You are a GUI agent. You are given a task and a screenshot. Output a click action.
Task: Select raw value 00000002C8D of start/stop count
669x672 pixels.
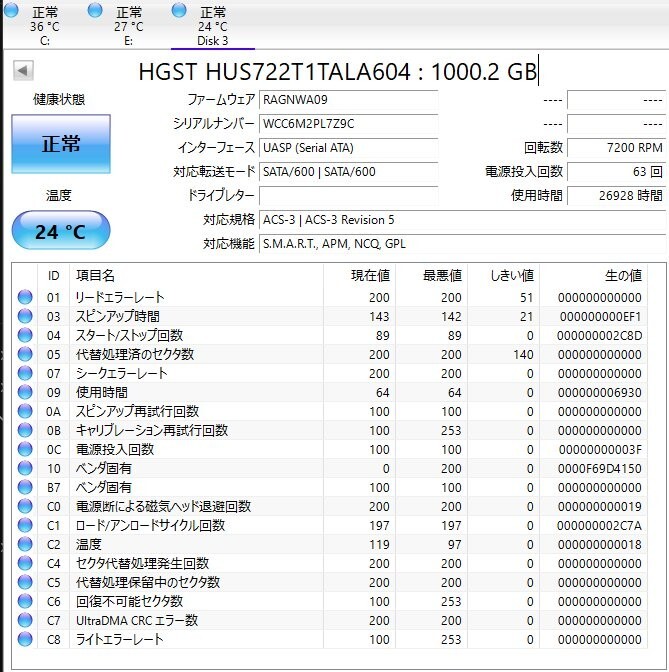599,336
